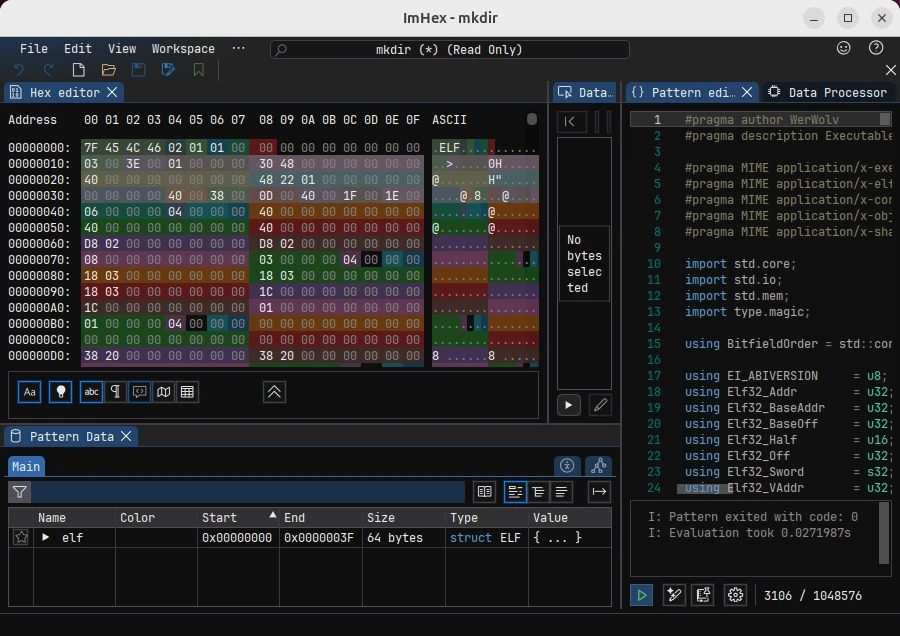The image size is (900, 636).
Task: Click the help question mark button
Action: pos(876,47)
